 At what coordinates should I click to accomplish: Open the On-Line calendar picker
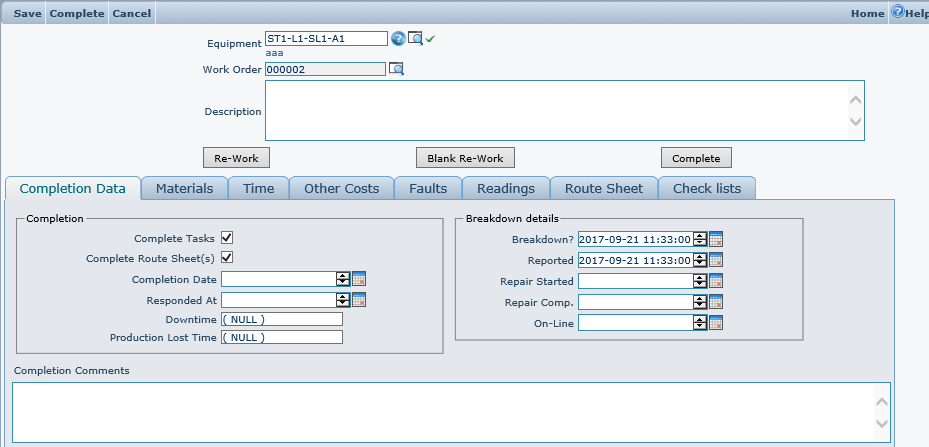(x=716, y=323)
